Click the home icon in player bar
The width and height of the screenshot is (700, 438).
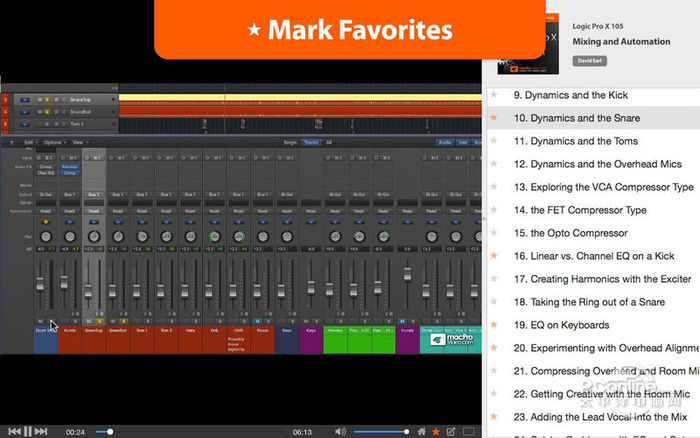421,431
